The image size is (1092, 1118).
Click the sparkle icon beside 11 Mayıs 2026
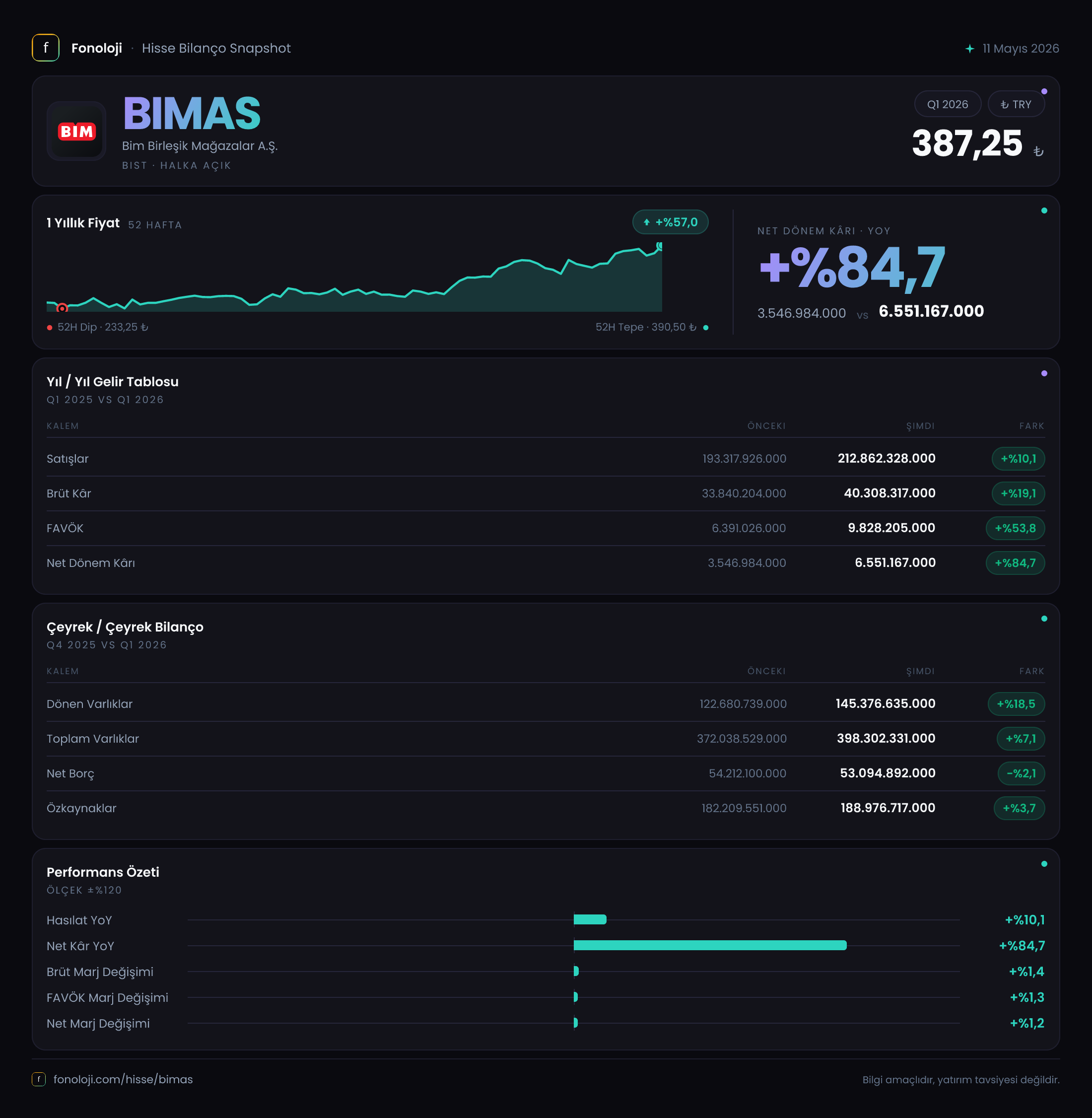[969, 49]
